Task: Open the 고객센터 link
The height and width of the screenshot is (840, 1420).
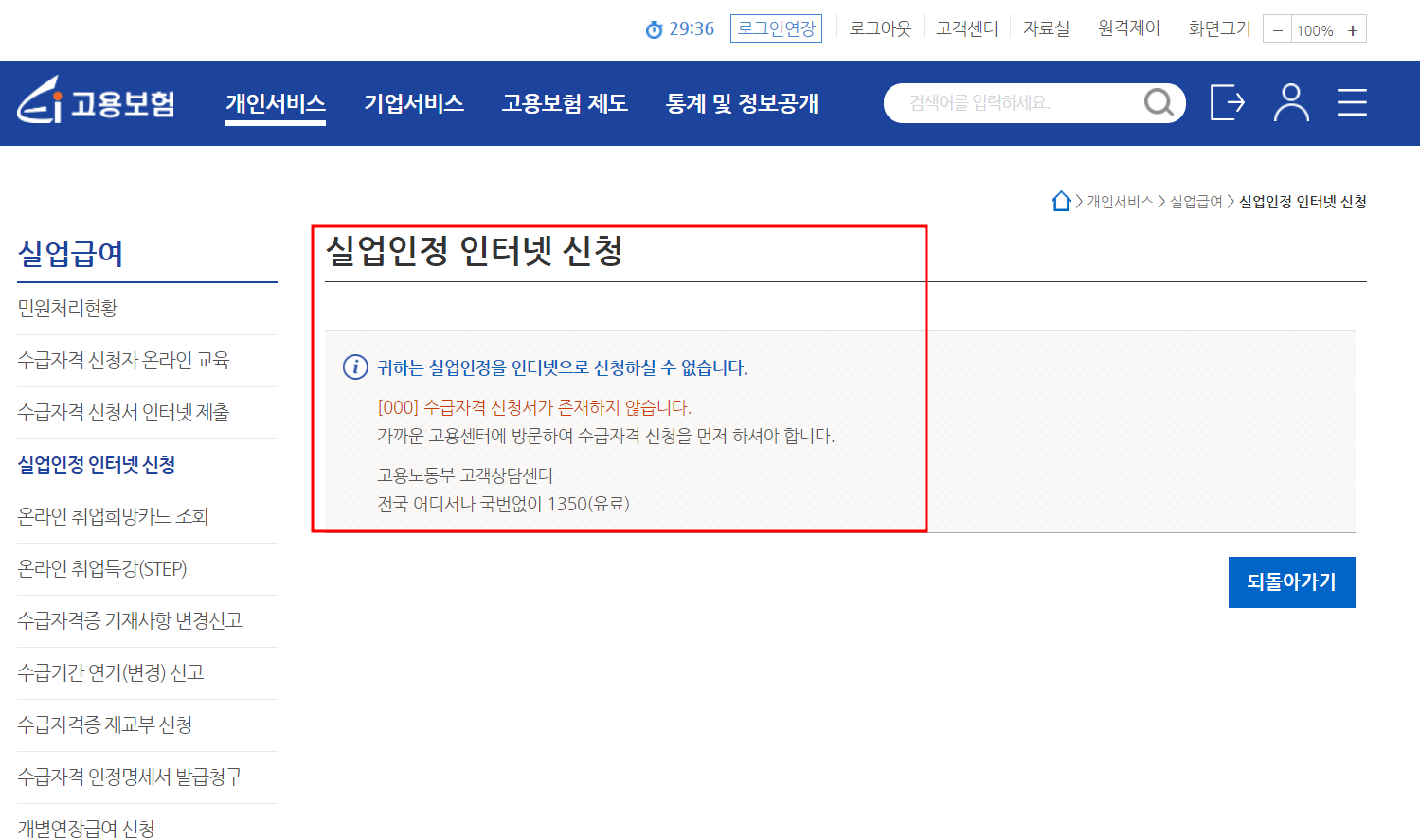Action: point(966,28)
